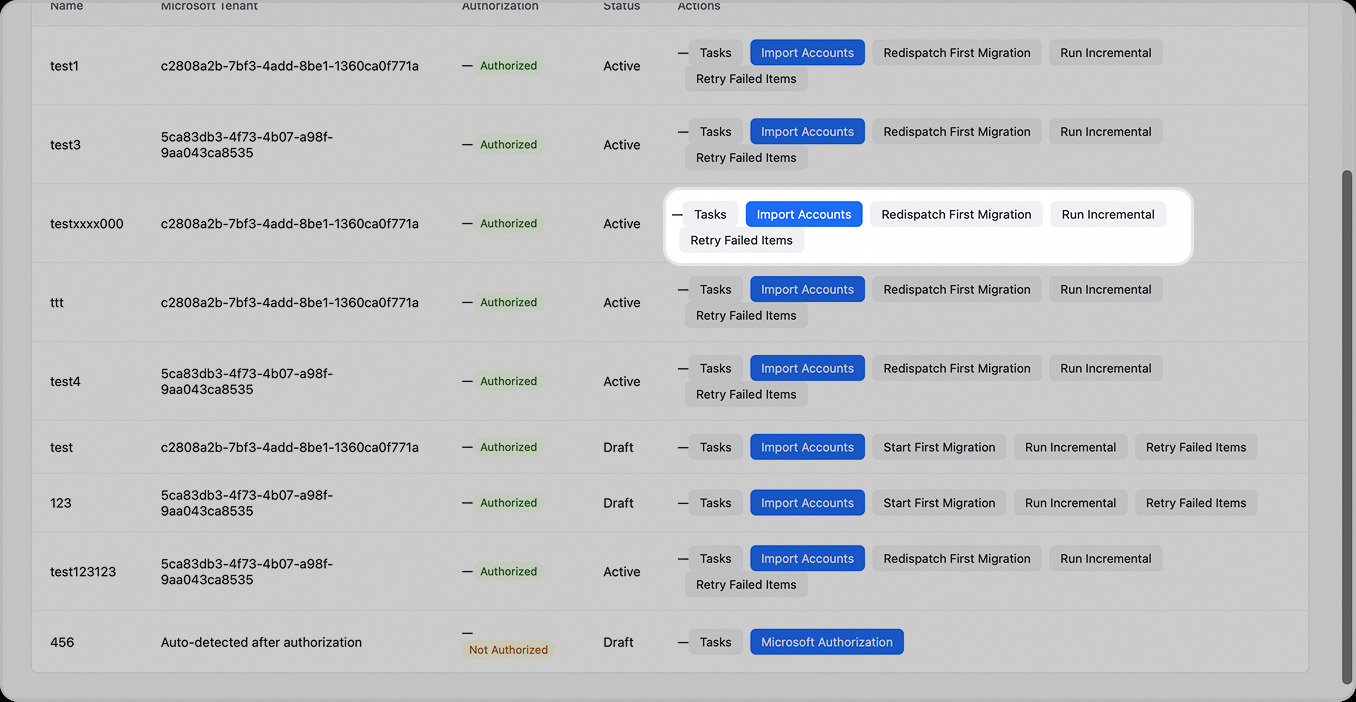
Task: Start First Migration for the test row
Action: point(939,448)
